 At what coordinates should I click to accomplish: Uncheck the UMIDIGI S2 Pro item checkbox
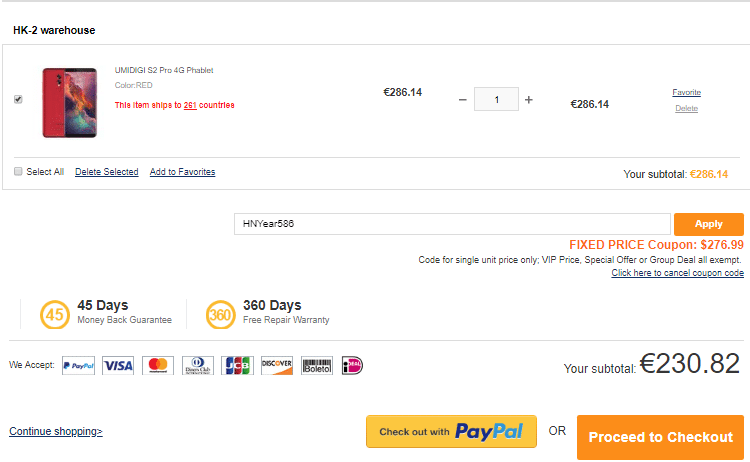click(18, 100)
